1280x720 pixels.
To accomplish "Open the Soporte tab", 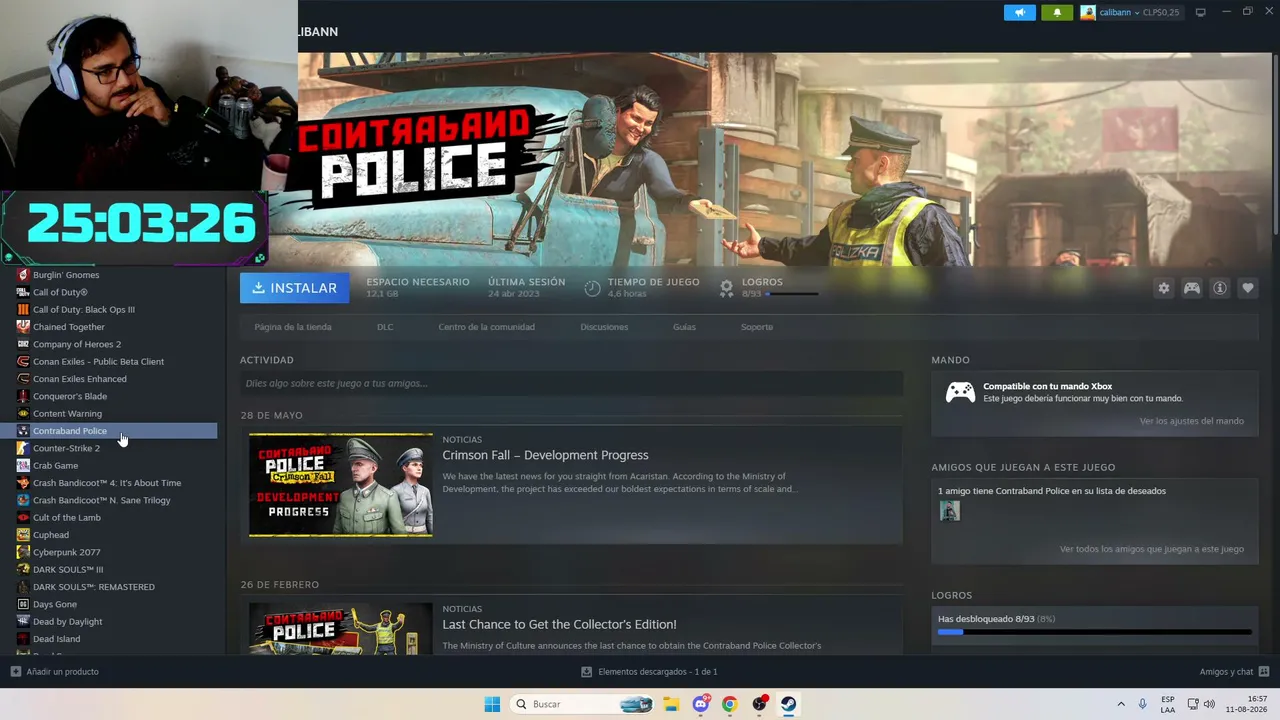I will point(757,327).
